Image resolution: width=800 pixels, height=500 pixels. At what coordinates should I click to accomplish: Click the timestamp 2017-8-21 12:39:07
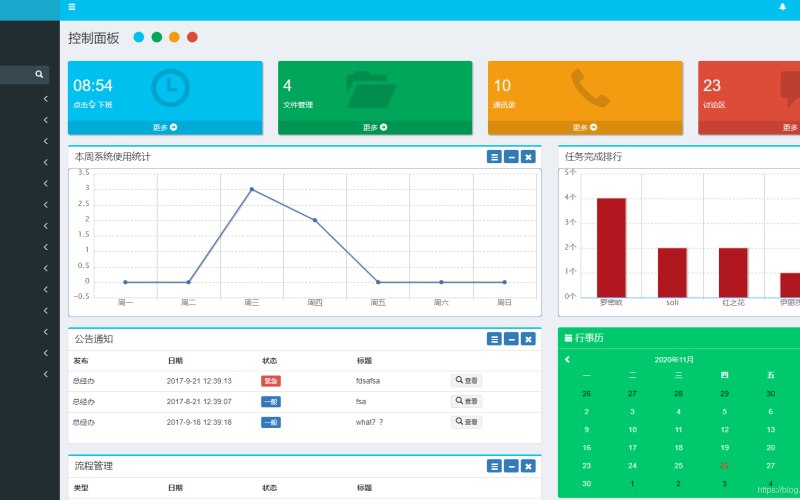pos(199,402)
